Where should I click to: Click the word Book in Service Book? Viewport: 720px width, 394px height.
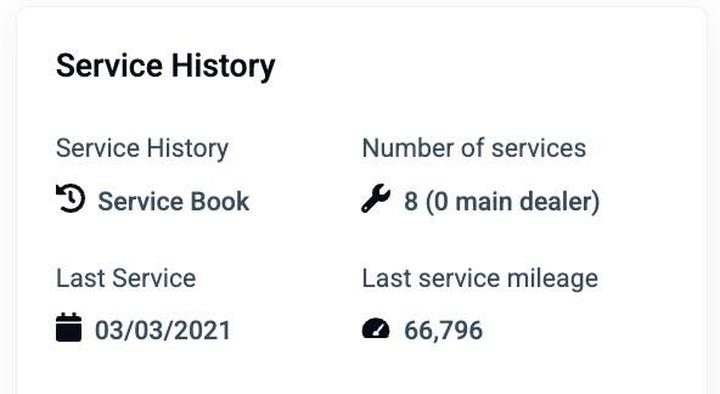(219, 202)
